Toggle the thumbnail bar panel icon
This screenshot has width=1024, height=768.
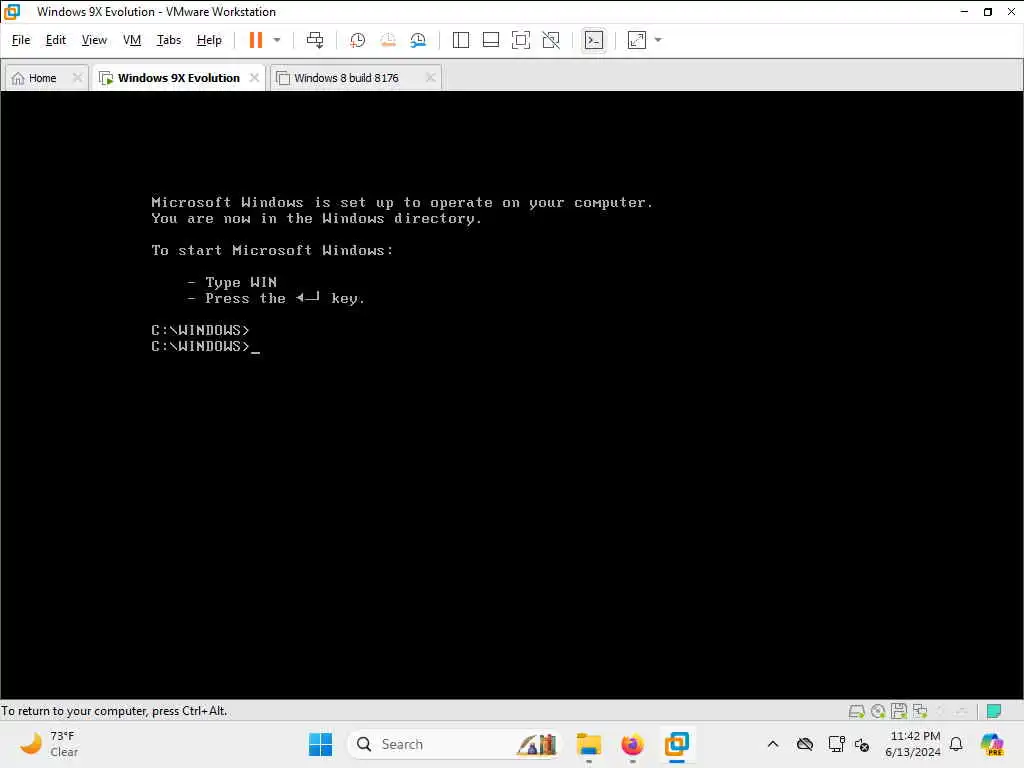pyautogui.click(x=490, y=40)
